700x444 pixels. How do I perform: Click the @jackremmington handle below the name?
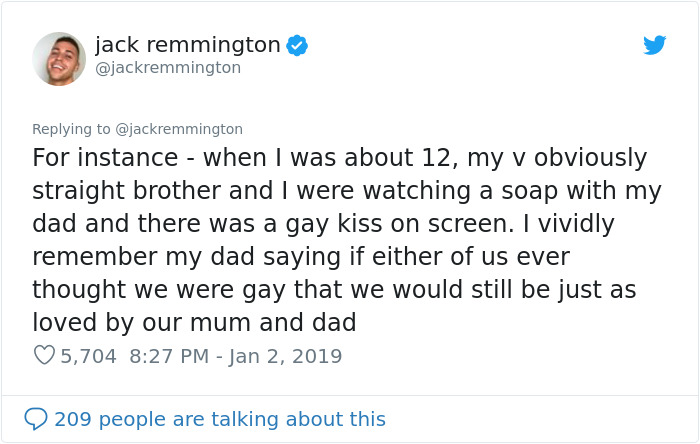click(168, 68)
